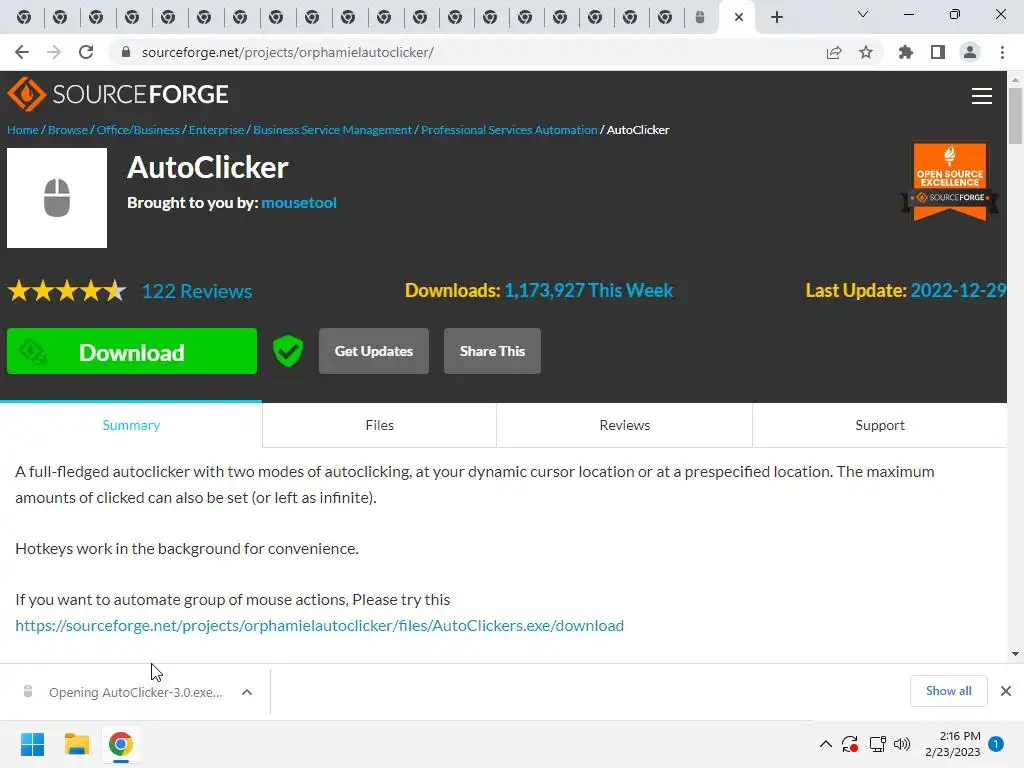1024x768 pixels.
Task: Click the Get Updates button
Action: pos(374,351)
